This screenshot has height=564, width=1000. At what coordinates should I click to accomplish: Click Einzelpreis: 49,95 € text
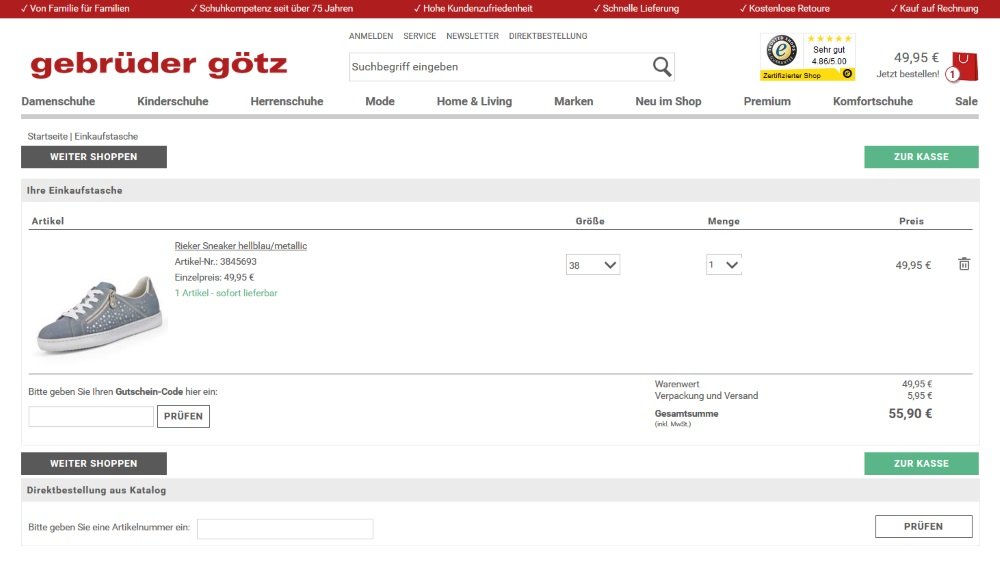click(x=214, y=278)
